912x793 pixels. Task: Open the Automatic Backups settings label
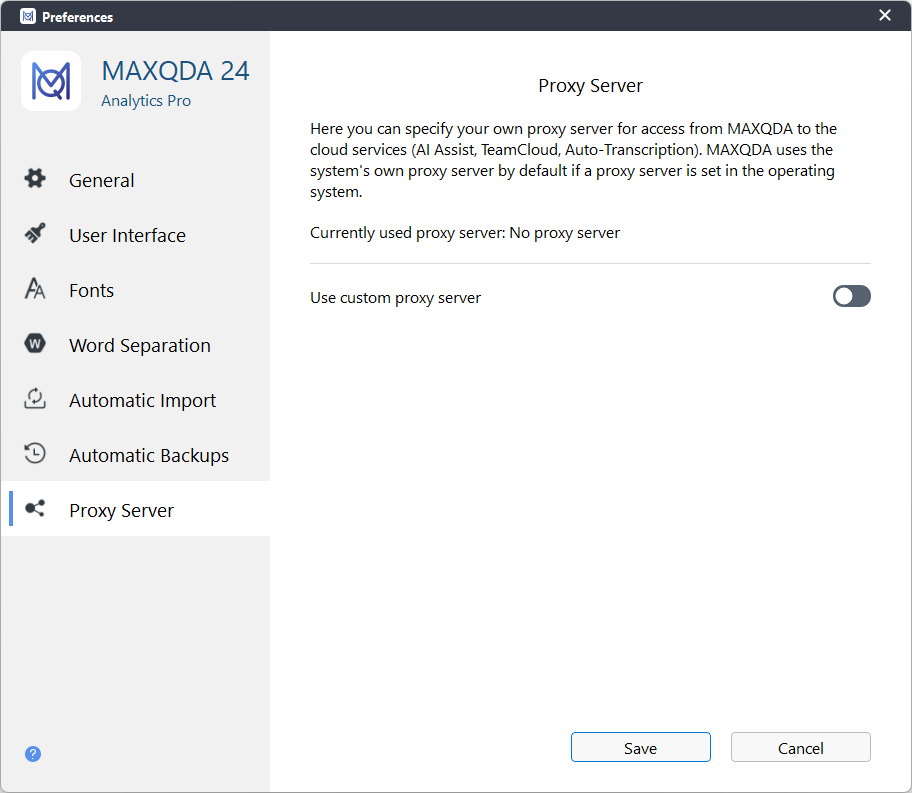pyautogui.click(x=149, y=456)
